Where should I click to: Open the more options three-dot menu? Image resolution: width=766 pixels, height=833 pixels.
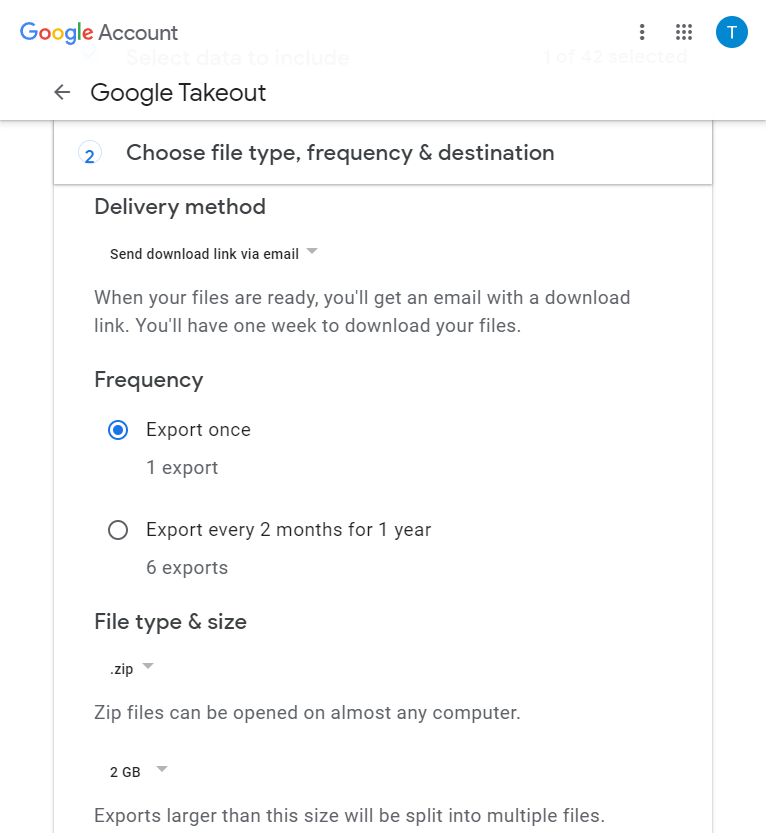[642, 32]
